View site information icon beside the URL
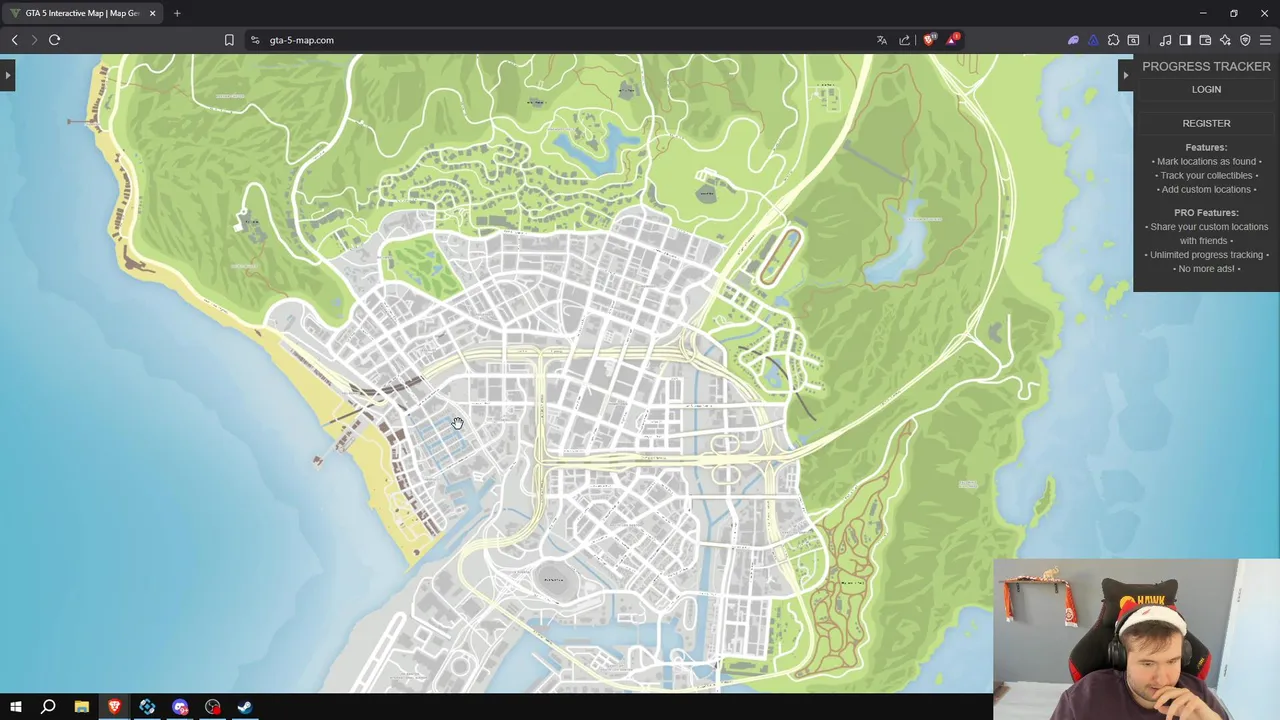The height and width of the screenshot is (720, 1280). click(255, 40)
